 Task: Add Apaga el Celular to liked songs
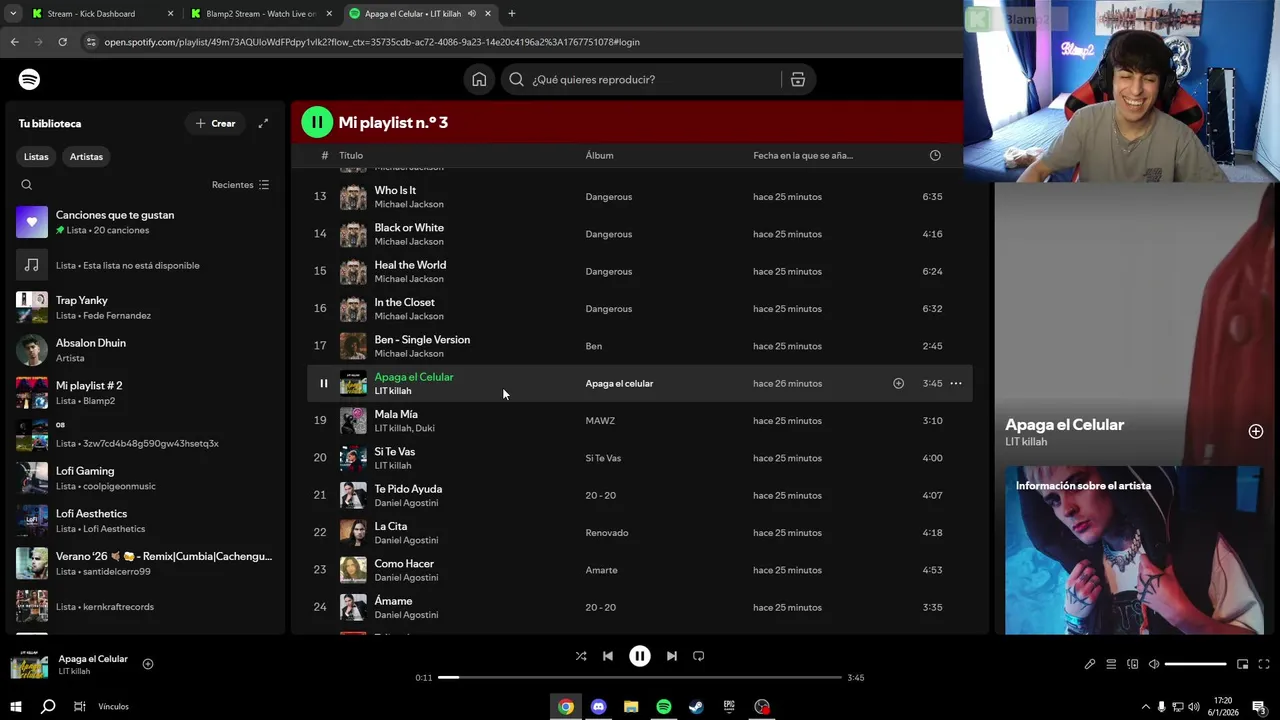pyautogui.click(x=898, y=383)
